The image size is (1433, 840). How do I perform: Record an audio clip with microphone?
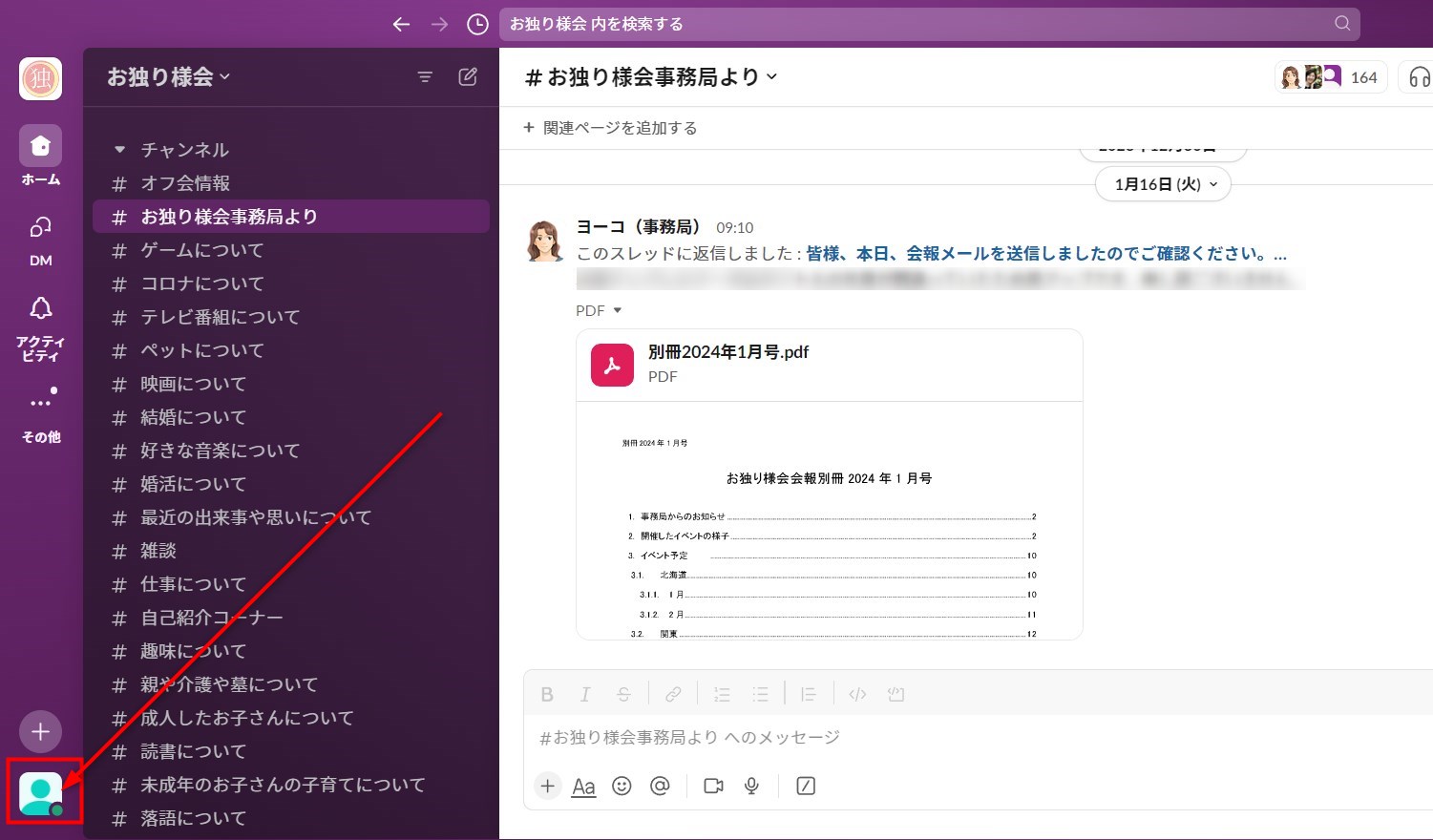click(x=752, y=786)
